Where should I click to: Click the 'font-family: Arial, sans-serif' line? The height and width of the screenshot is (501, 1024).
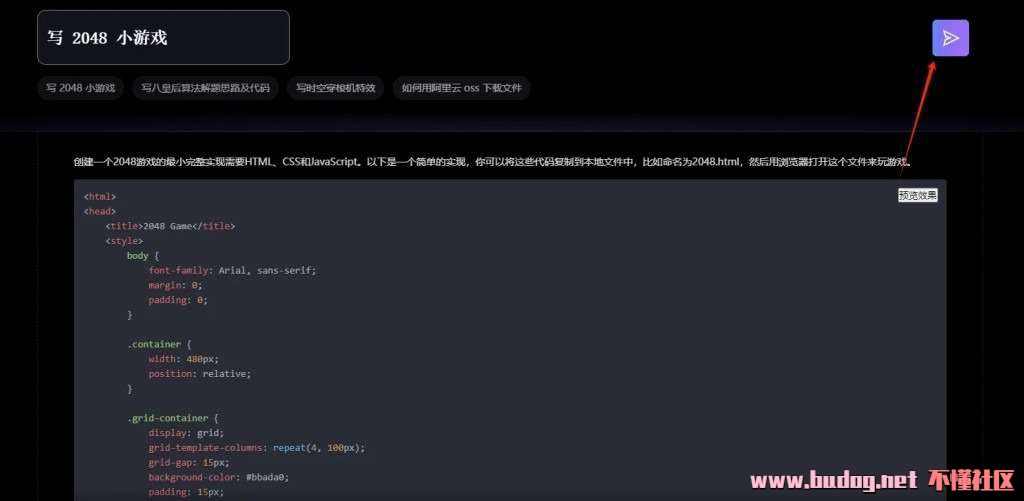[232, 270]
